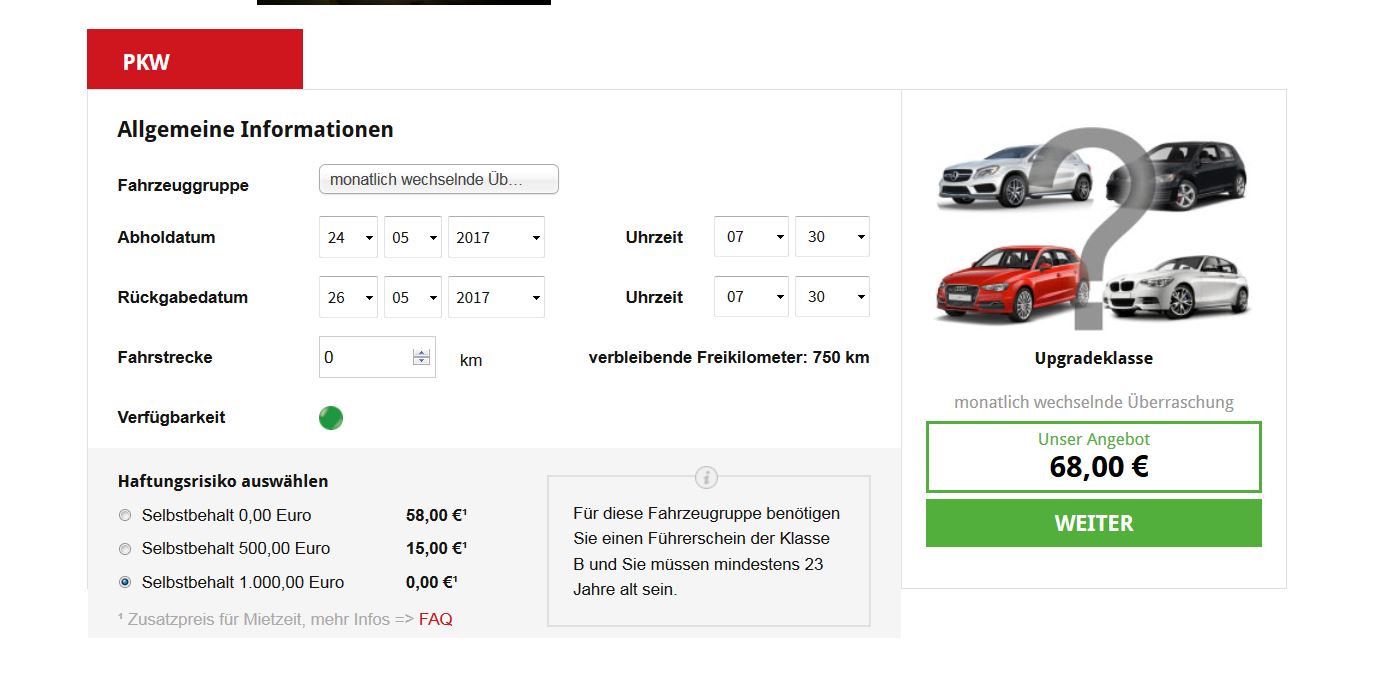Open the Rückgabedatum year dropdown
This screenshot has height=678, width=1380.
tap(496, 298)
